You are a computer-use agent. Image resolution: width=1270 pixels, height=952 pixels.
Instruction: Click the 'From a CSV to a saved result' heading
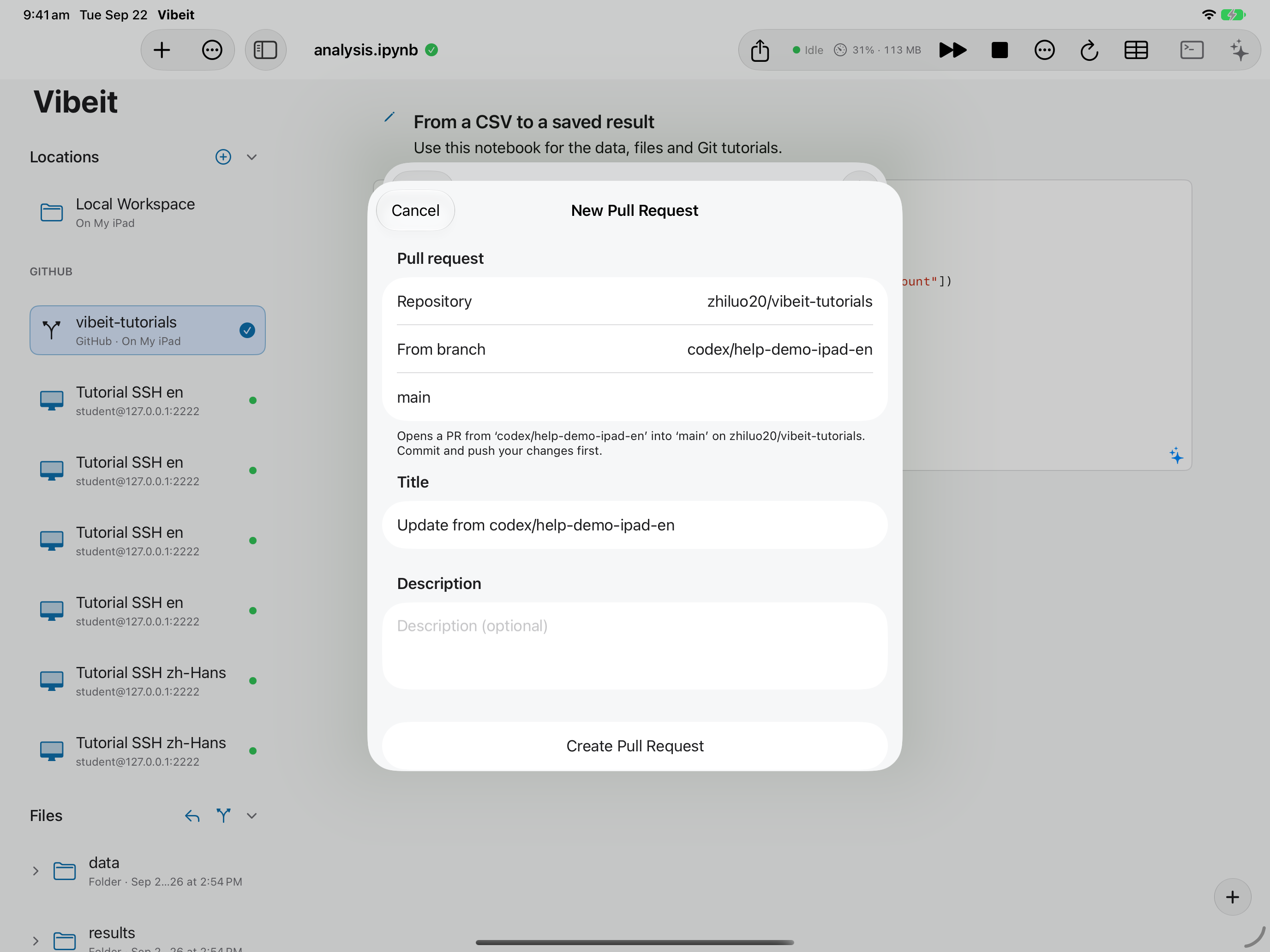(x=533, y=122)
